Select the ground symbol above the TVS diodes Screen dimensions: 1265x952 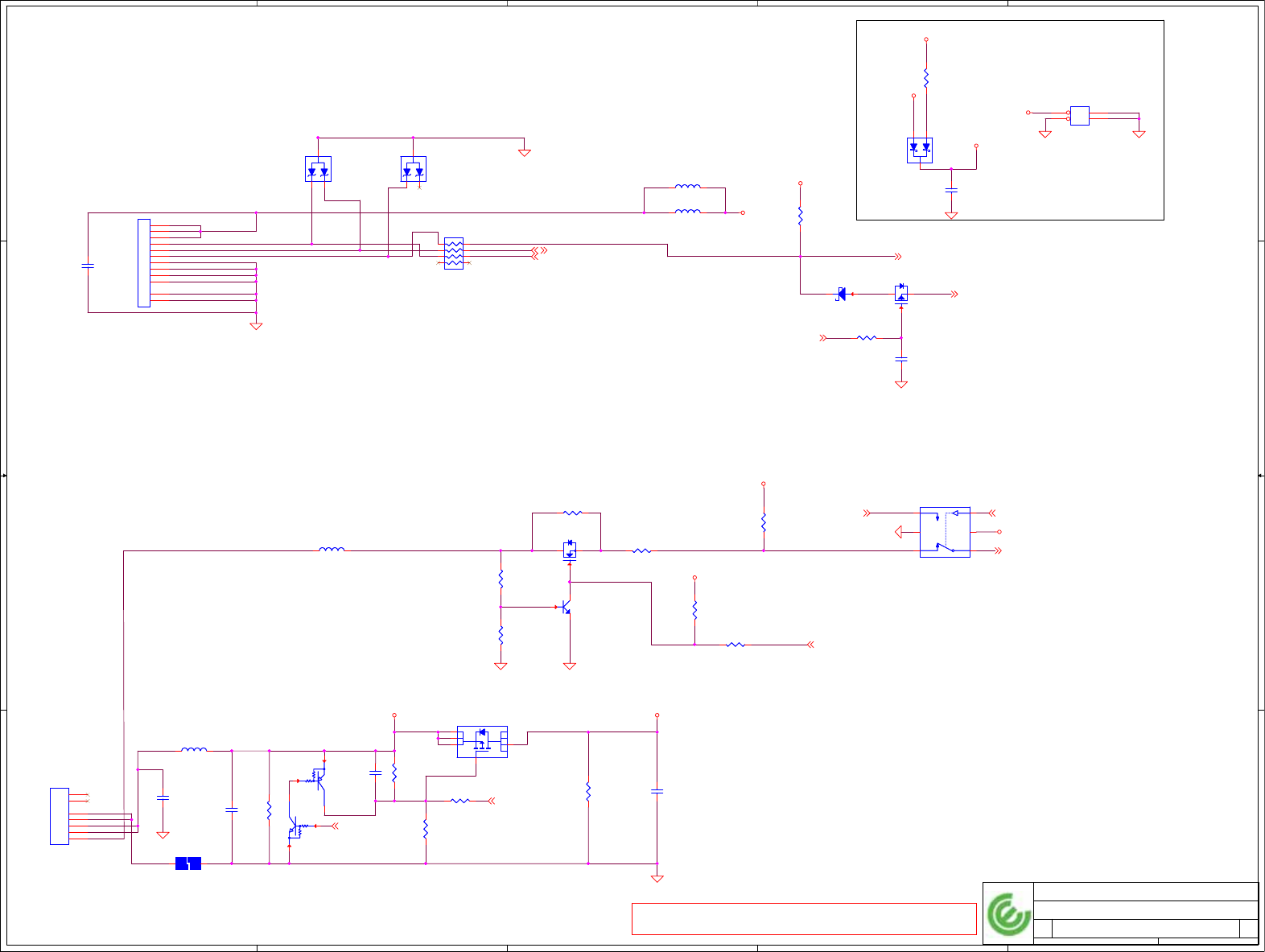(525, 152)
